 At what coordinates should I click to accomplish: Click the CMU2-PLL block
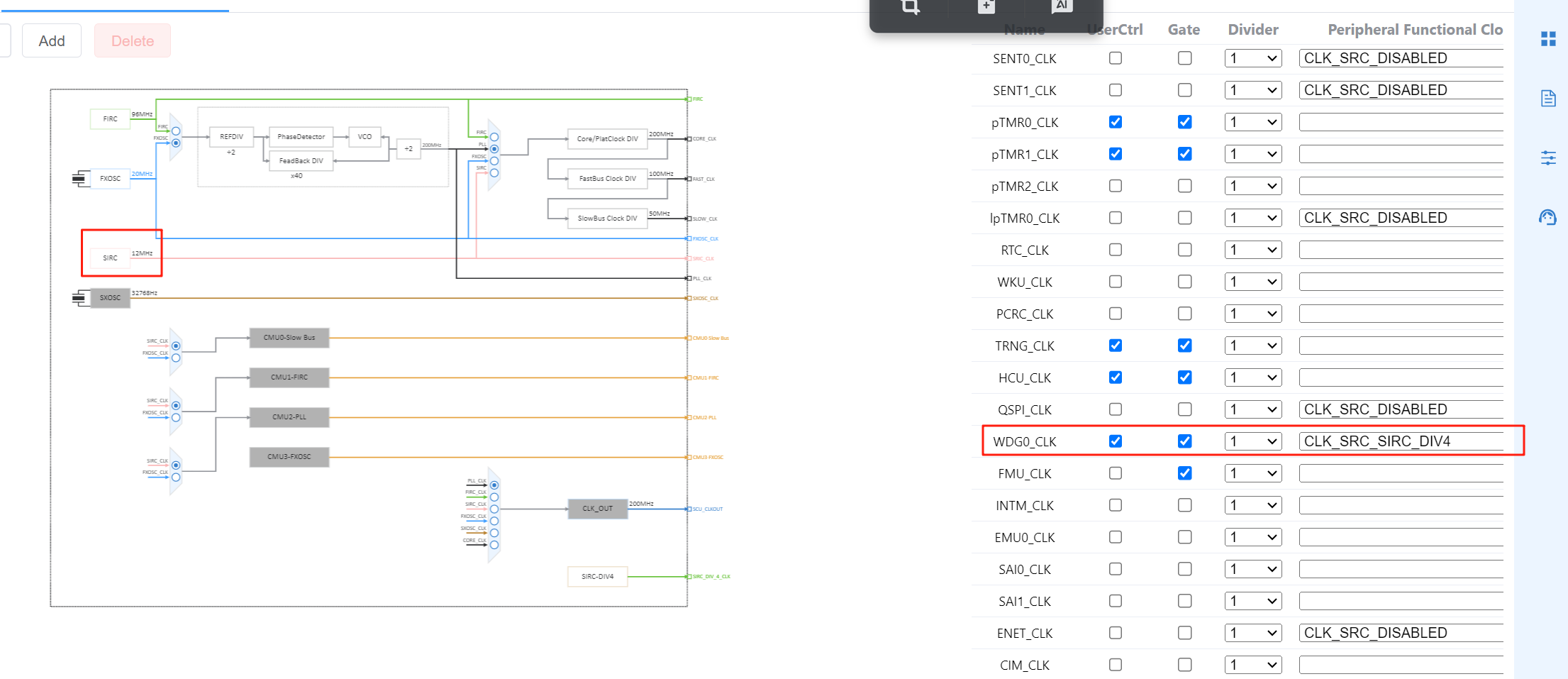tap(289, 417)
